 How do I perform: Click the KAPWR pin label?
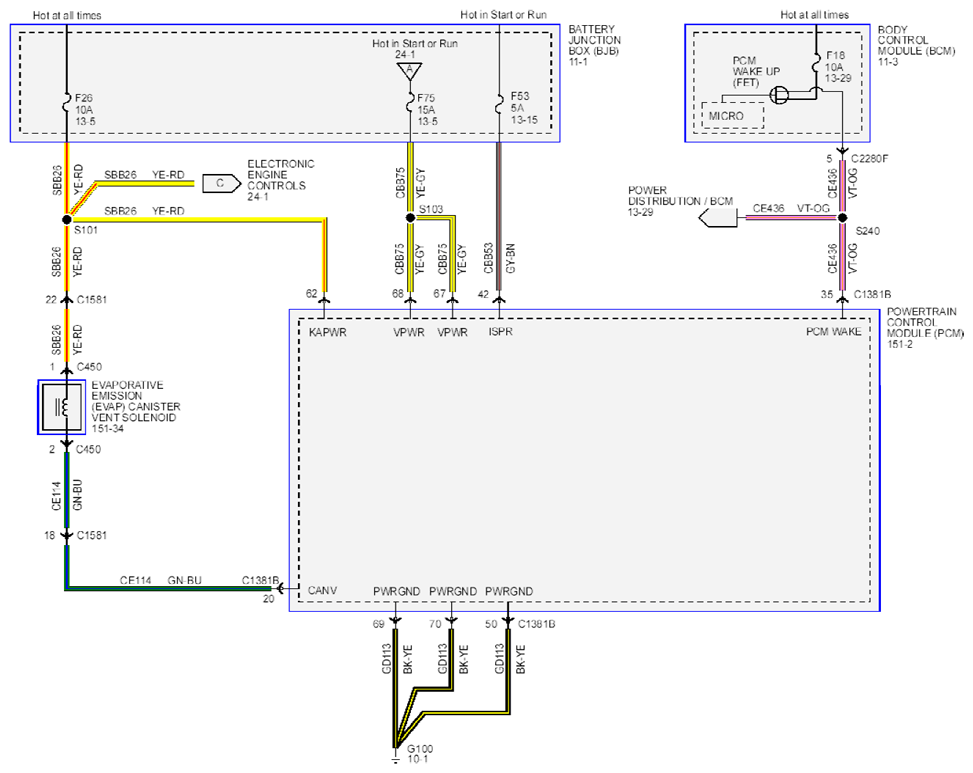coord(328,332)
